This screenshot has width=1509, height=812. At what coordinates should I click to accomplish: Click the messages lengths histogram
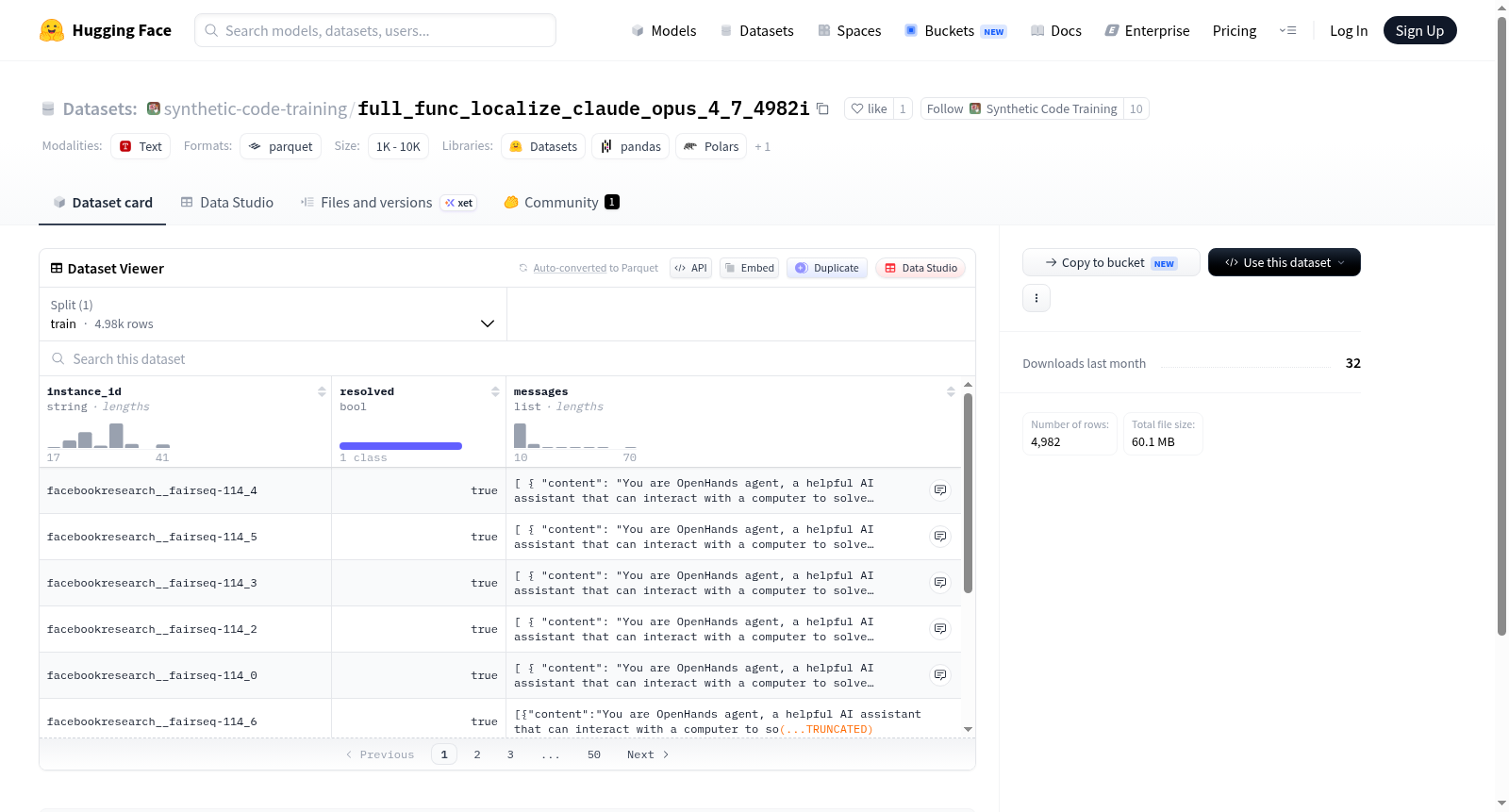[x=575, y=435]
